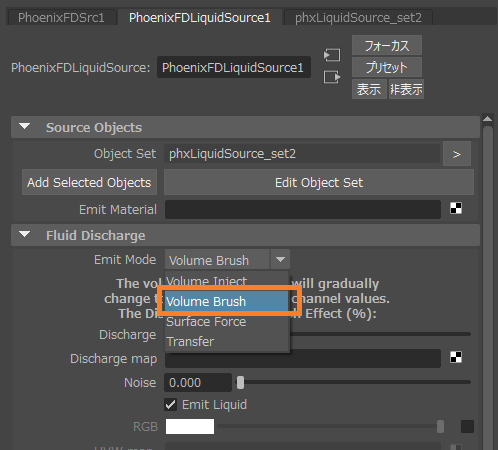Click the プリセット button
Image resolution: width=498 pixels, height=450 pixels.
tap(387, 67)
